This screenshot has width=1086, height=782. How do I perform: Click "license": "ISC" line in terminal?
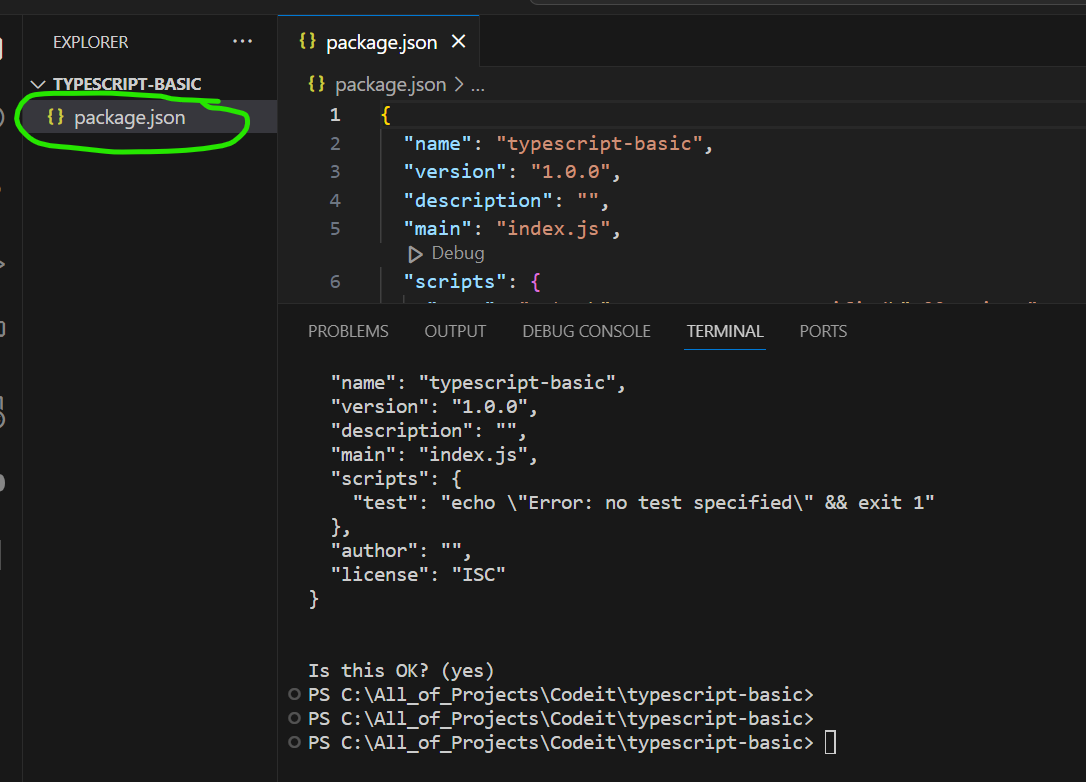(x=418, y=575)
